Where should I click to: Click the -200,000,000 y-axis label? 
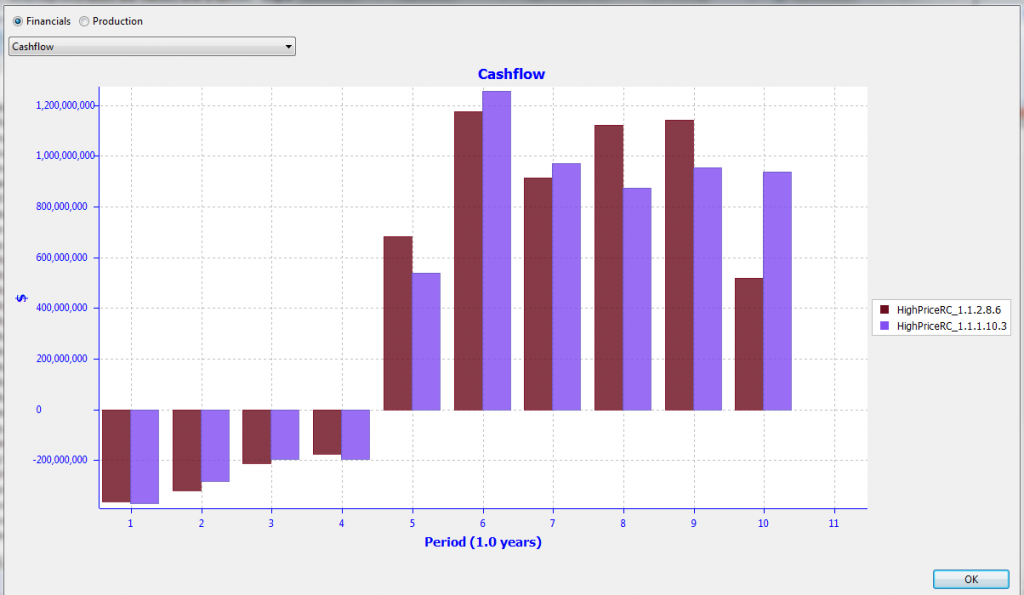point(60,460)
